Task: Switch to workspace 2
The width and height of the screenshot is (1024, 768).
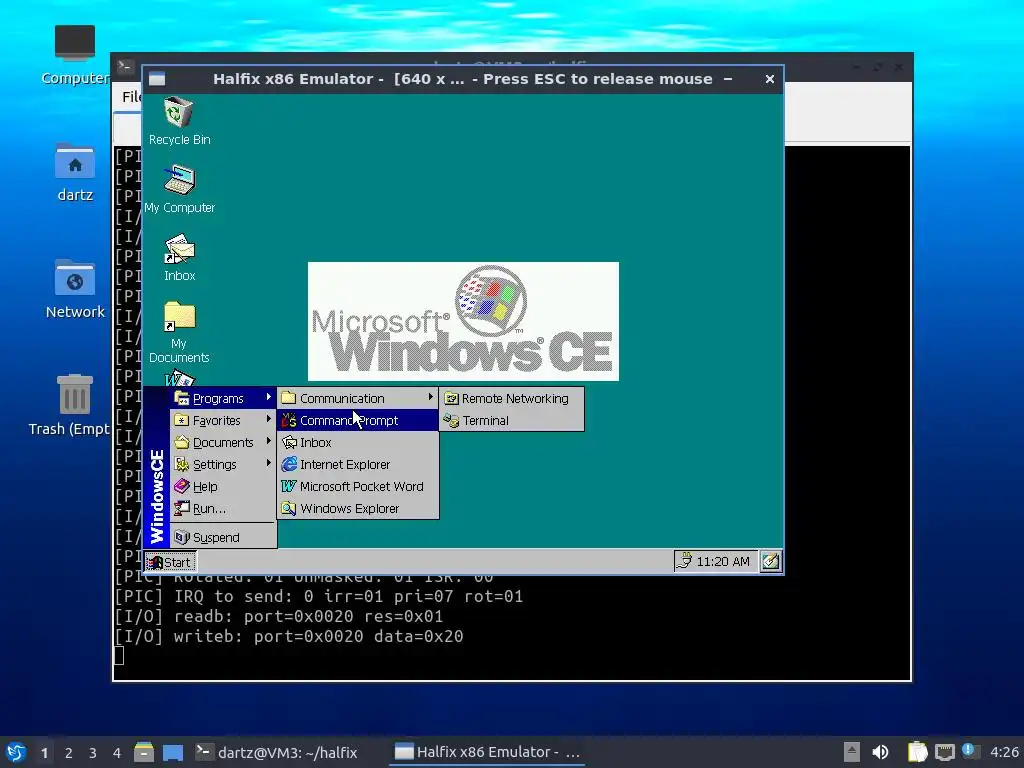Action: pyautogui.click(x=69, y=753)
